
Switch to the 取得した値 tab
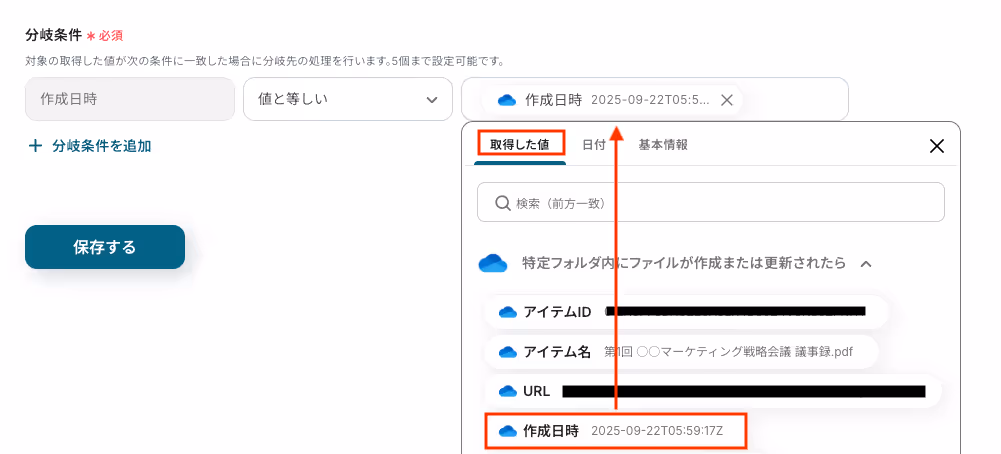[520, 145]
